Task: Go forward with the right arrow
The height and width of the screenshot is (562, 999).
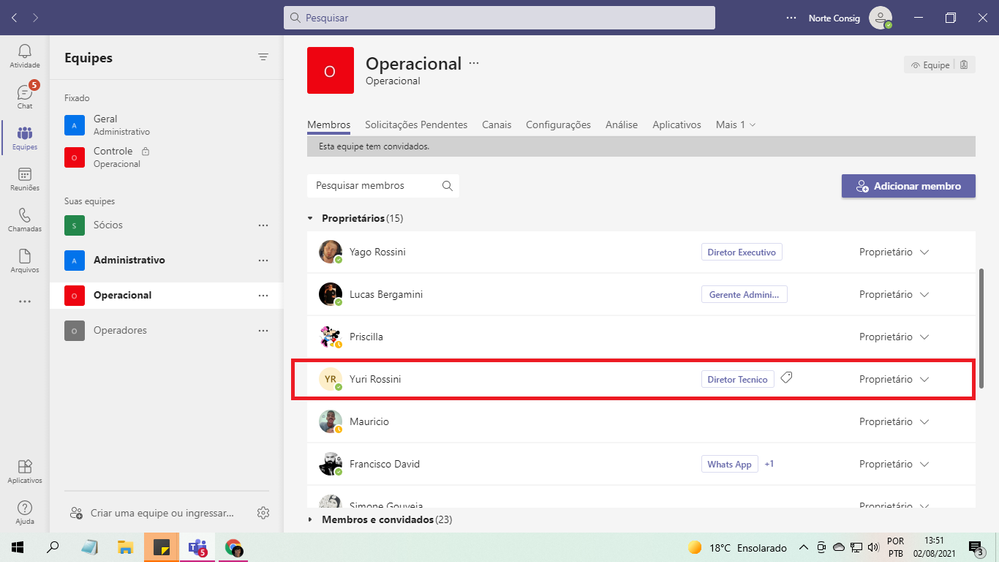Action: (35, 18)
